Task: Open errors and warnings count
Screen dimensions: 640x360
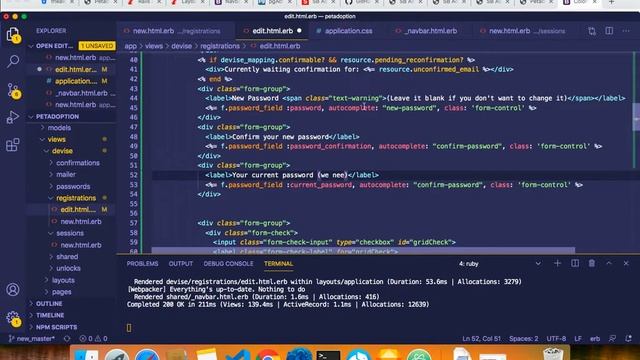Action: tap(93, 338)
